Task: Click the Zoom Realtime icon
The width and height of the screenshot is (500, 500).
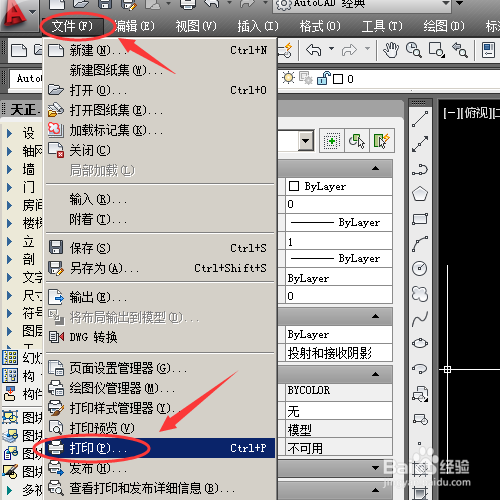Action: (x=413, y=50)
